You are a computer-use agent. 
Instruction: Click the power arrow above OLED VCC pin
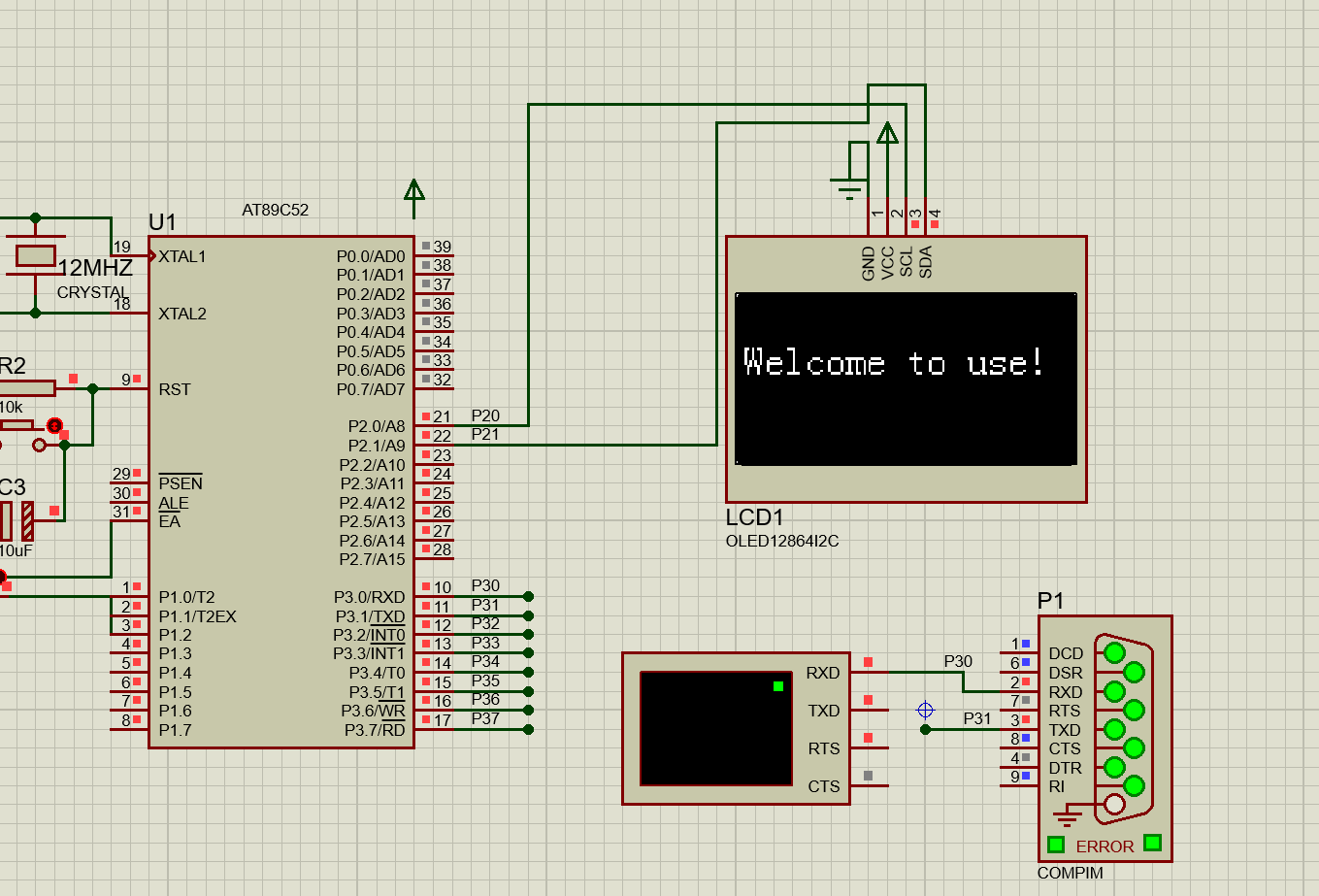pos(887,133)
